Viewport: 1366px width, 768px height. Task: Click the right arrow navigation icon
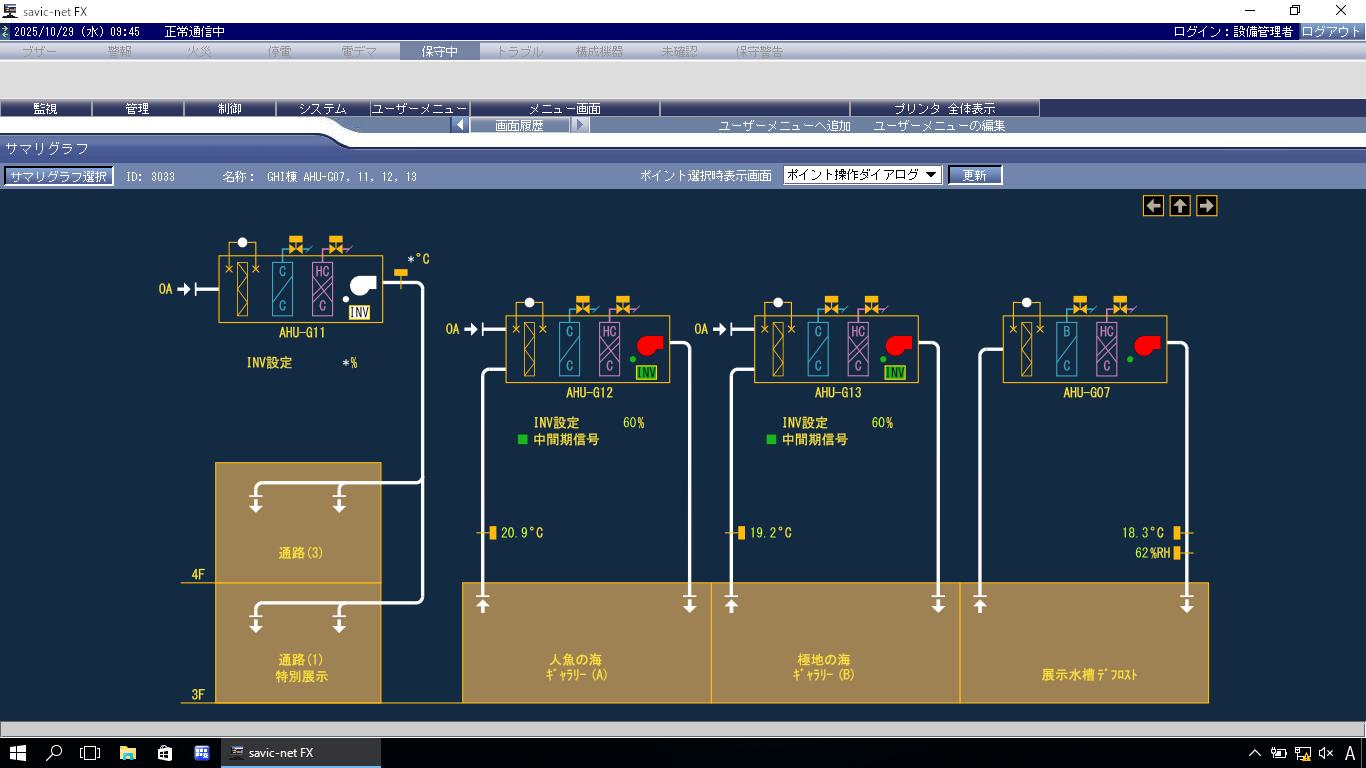pos(1207,206)
